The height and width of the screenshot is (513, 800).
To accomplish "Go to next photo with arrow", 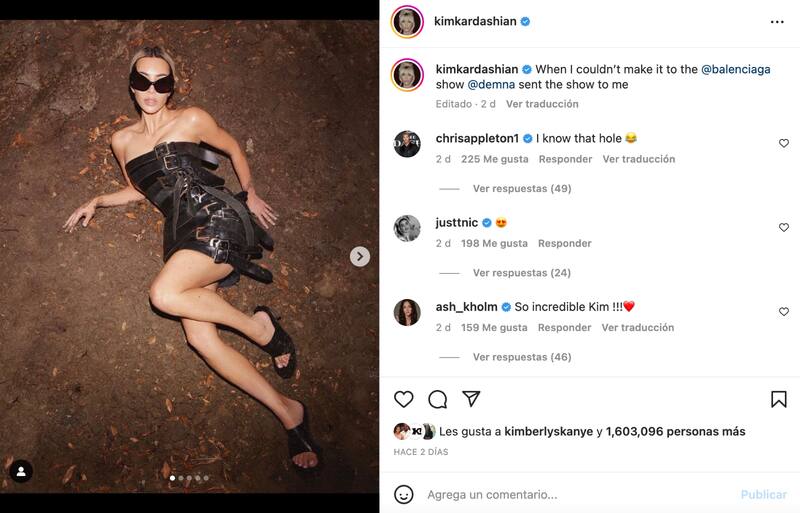I will coord(360,257).
